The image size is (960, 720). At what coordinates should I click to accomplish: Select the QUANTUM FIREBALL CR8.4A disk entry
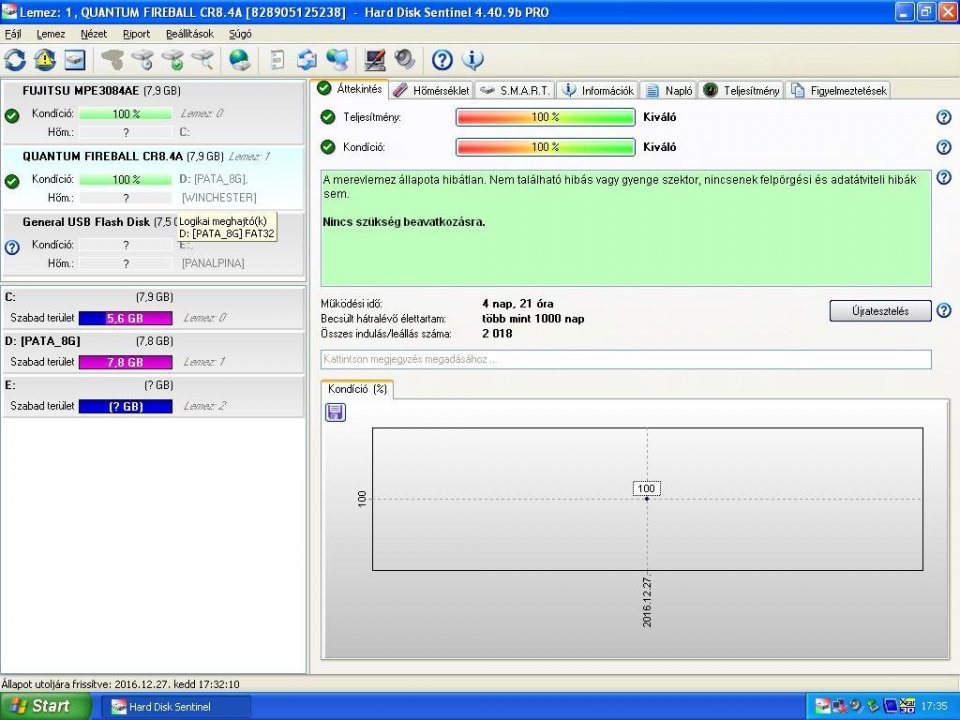point(153,178)
